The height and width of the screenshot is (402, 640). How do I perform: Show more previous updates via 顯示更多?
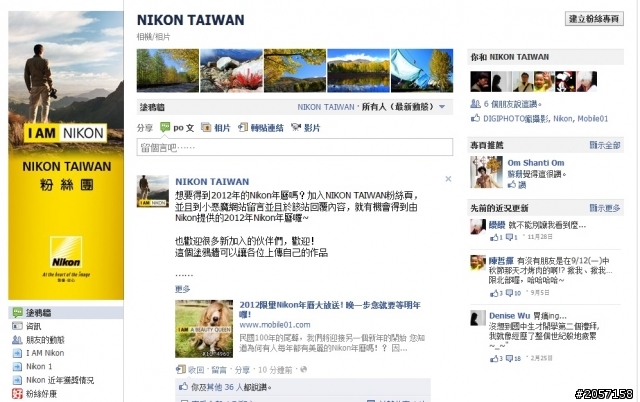[x=604, y=208]
